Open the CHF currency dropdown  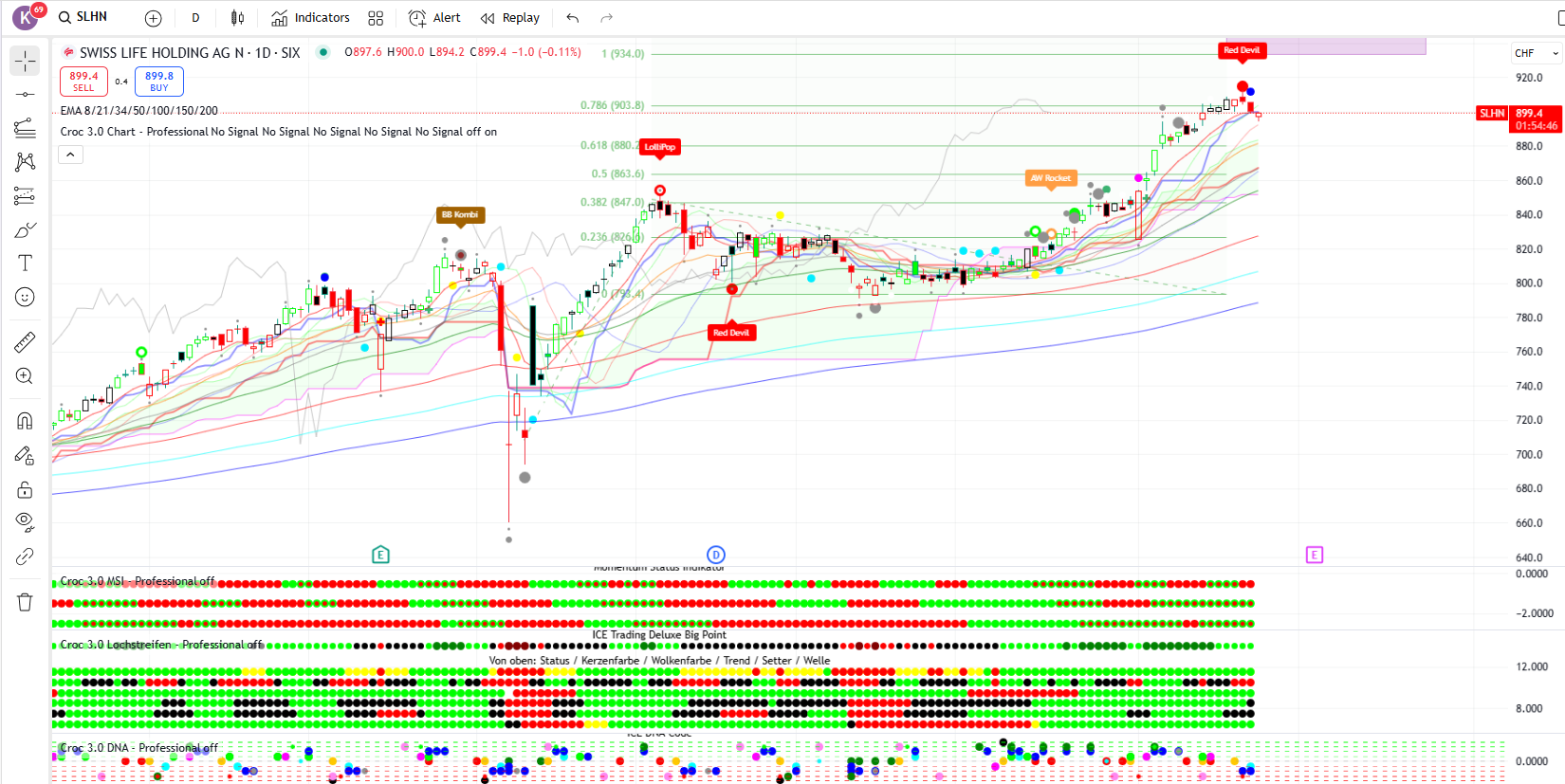tap(1536, 53)
